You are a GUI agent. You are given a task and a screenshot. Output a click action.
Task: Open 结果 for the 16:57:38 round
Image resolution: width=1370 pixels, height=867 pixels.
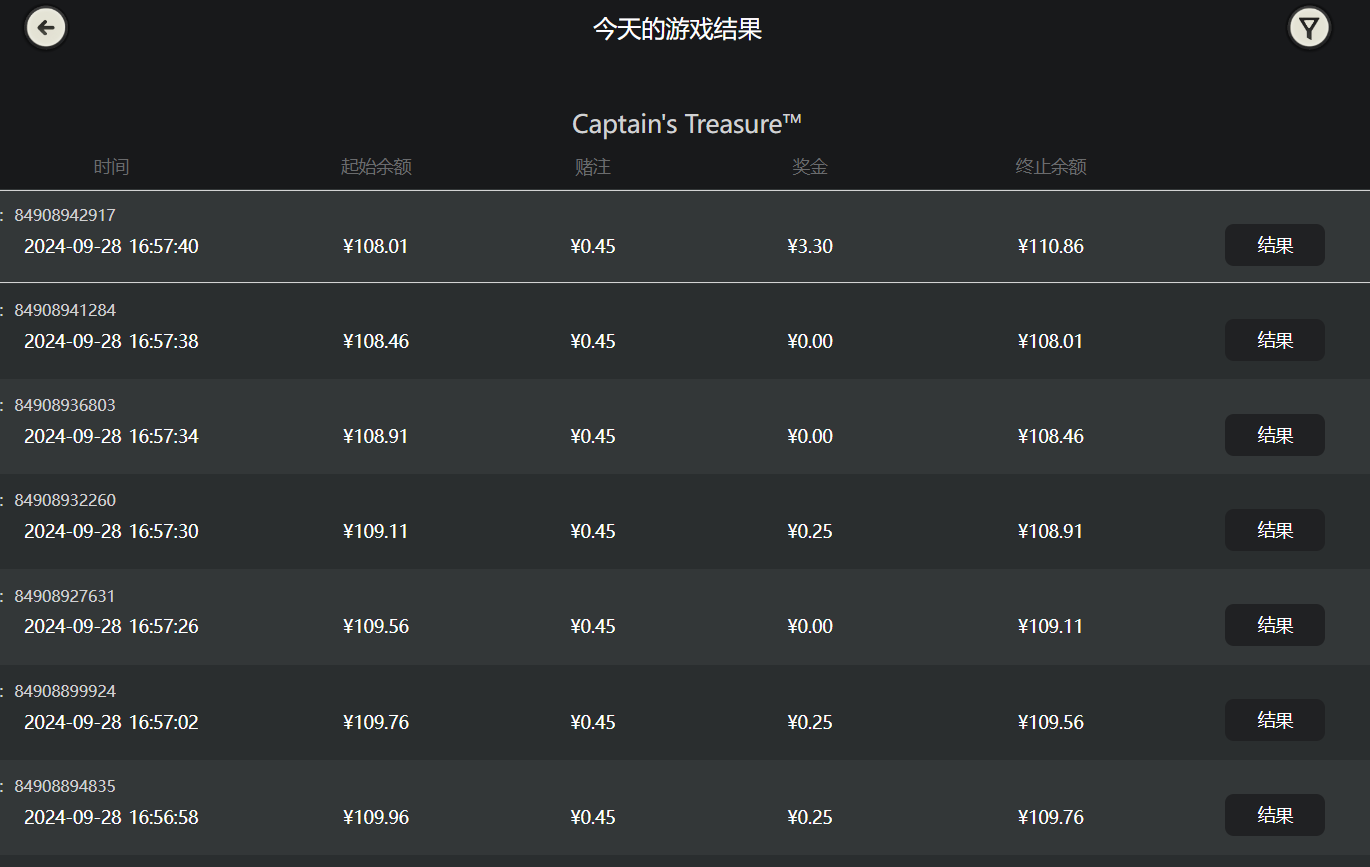pyautogui.click(x=1274, y=340)
